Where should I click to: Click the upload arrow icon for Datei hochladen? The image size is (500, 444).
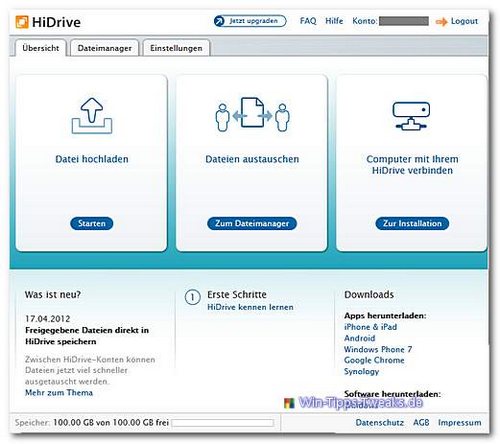92,116
